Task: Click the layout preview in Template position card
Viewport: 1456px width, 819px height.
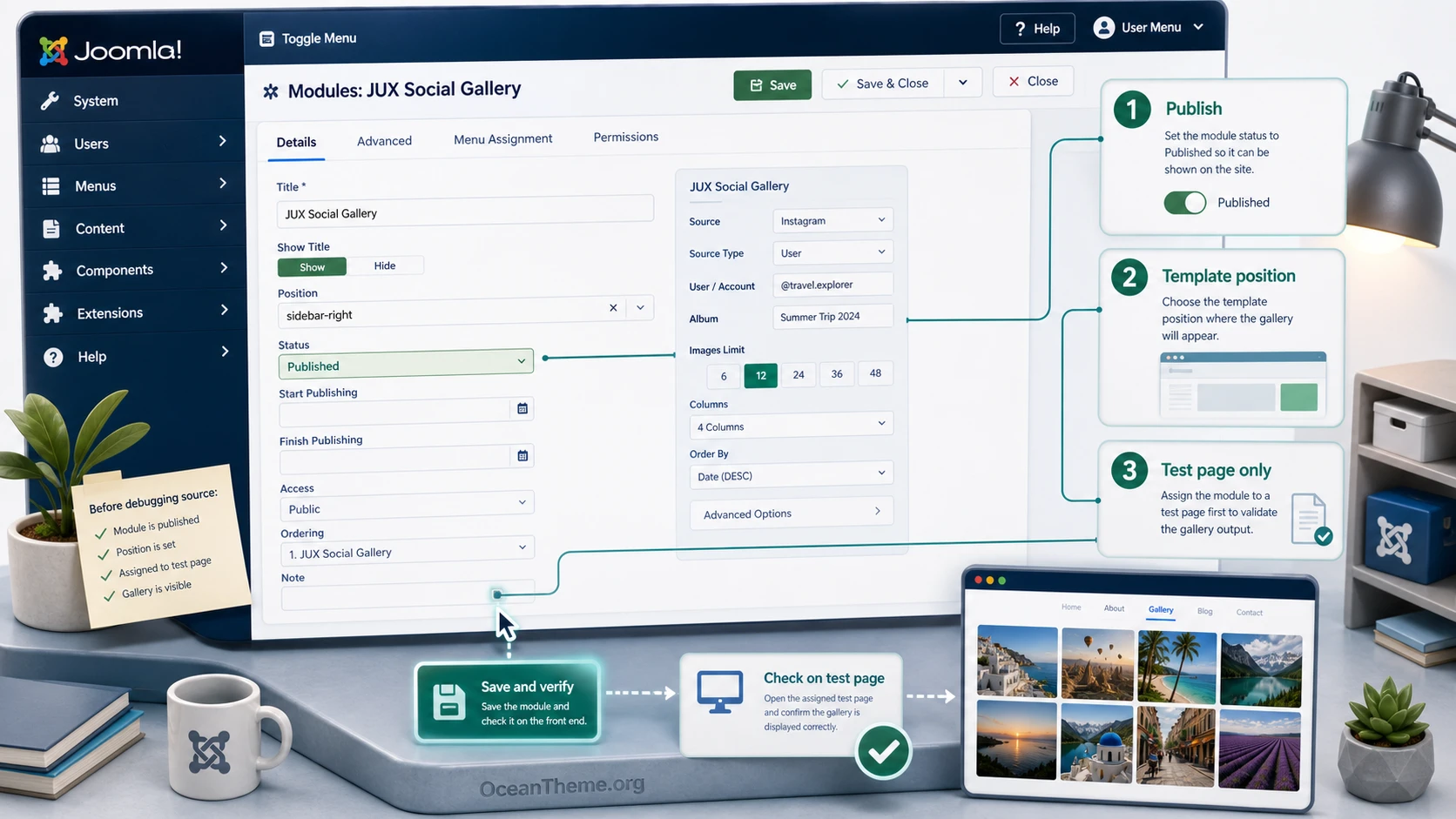Action: click(1244, 385)
